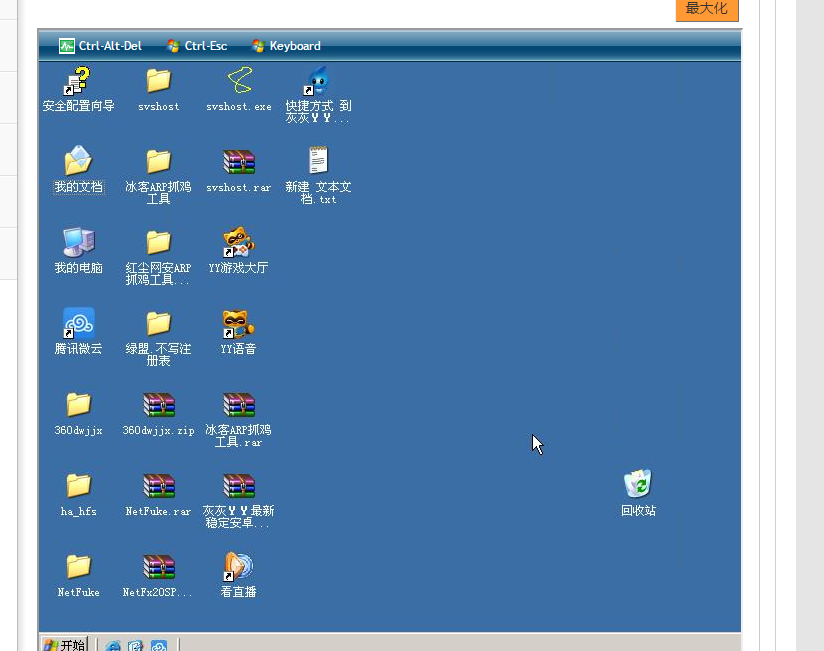Send Ctrl-Esc to the remote desktop
824x651 pixels.
click(x=197, y=46)
